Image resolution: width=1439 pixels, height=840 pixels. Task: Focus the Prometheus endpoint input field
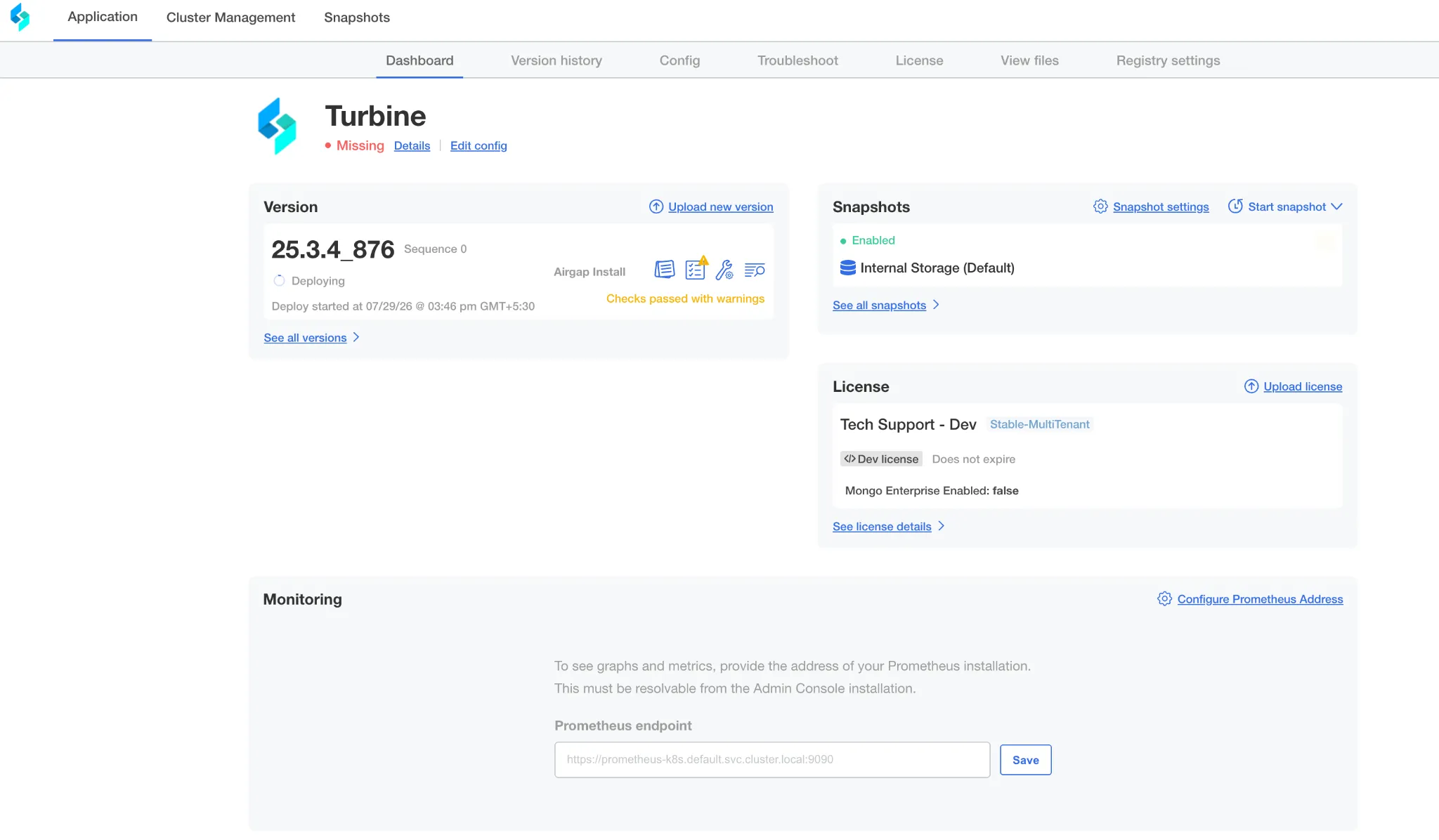(x=772, y=760)
